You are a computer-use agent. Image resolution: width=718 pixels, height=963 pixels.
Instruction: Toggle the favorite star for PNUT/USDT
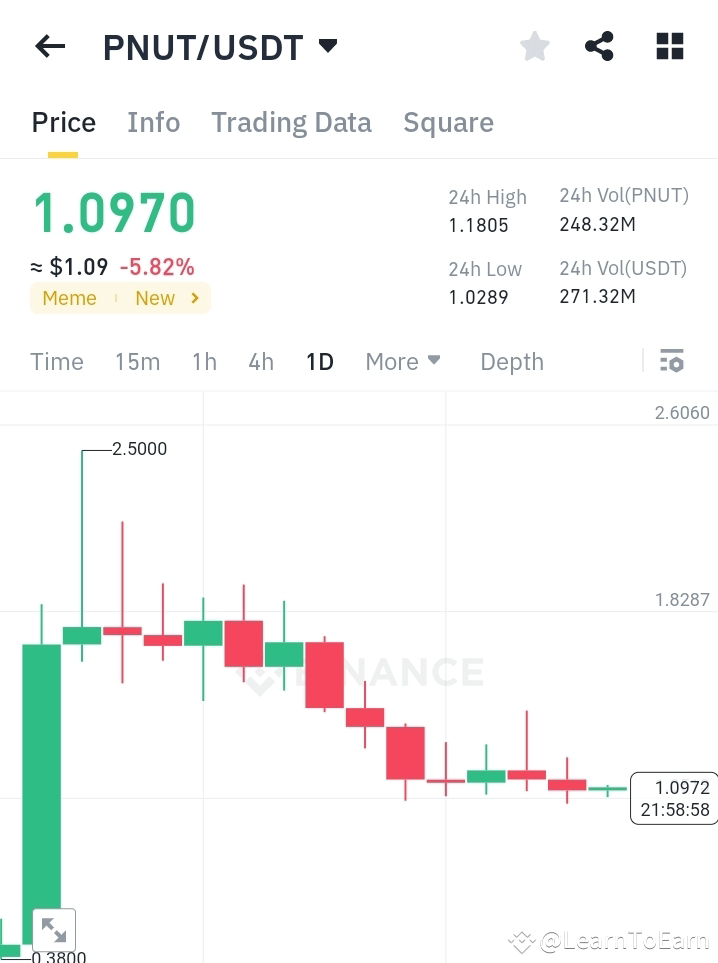point(534,46)
